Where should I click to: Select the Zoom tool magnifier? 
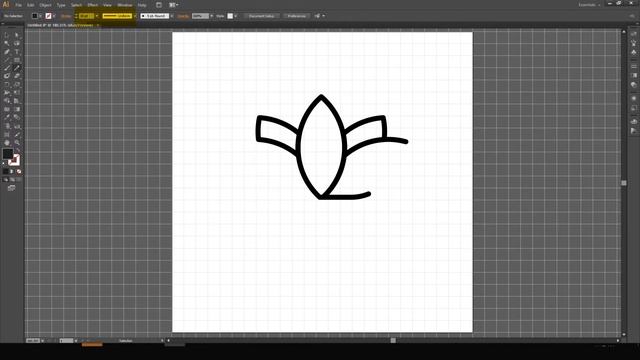17,142
